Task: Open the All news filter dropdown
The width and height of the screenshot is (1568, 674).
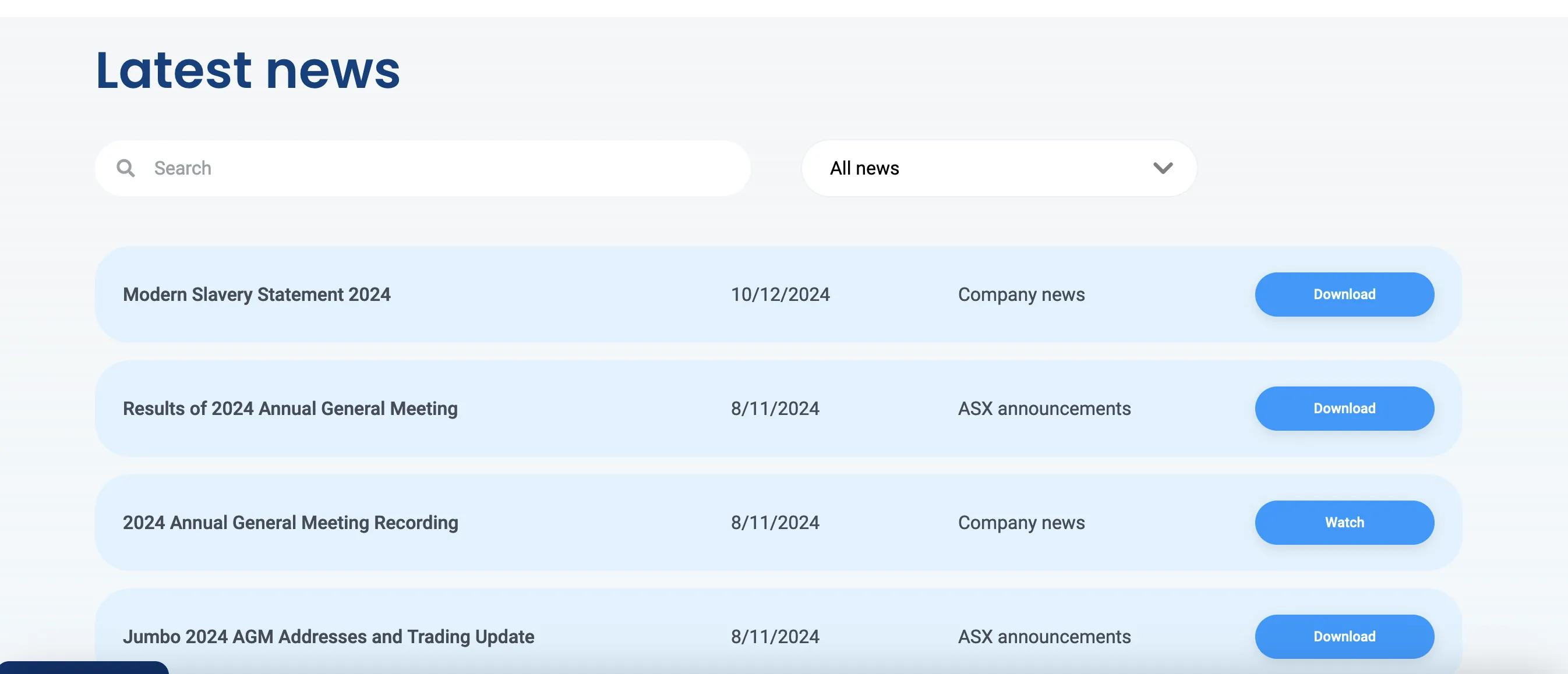Action: 999,168
